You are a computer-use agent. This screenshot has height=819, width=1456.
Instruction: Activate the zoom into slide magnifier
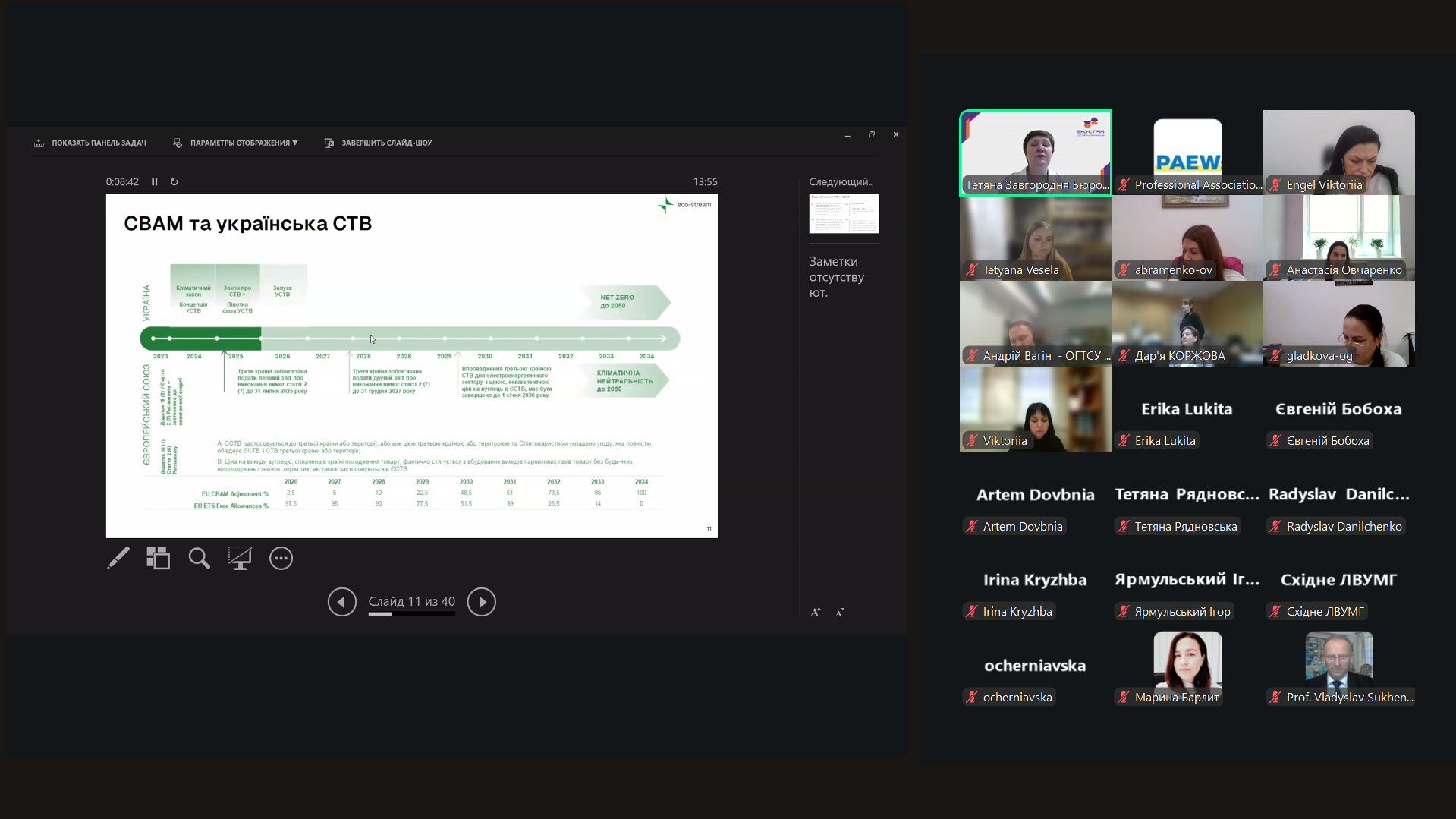(199, 558)
